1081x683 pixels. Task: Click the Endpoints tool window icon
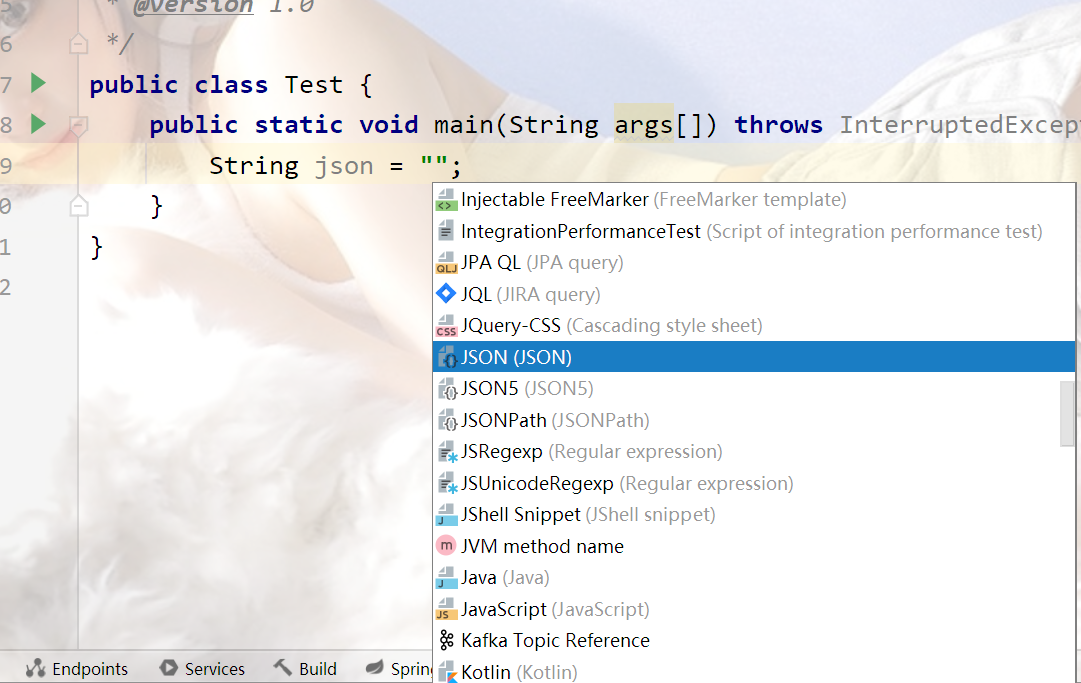click(35, 668)
